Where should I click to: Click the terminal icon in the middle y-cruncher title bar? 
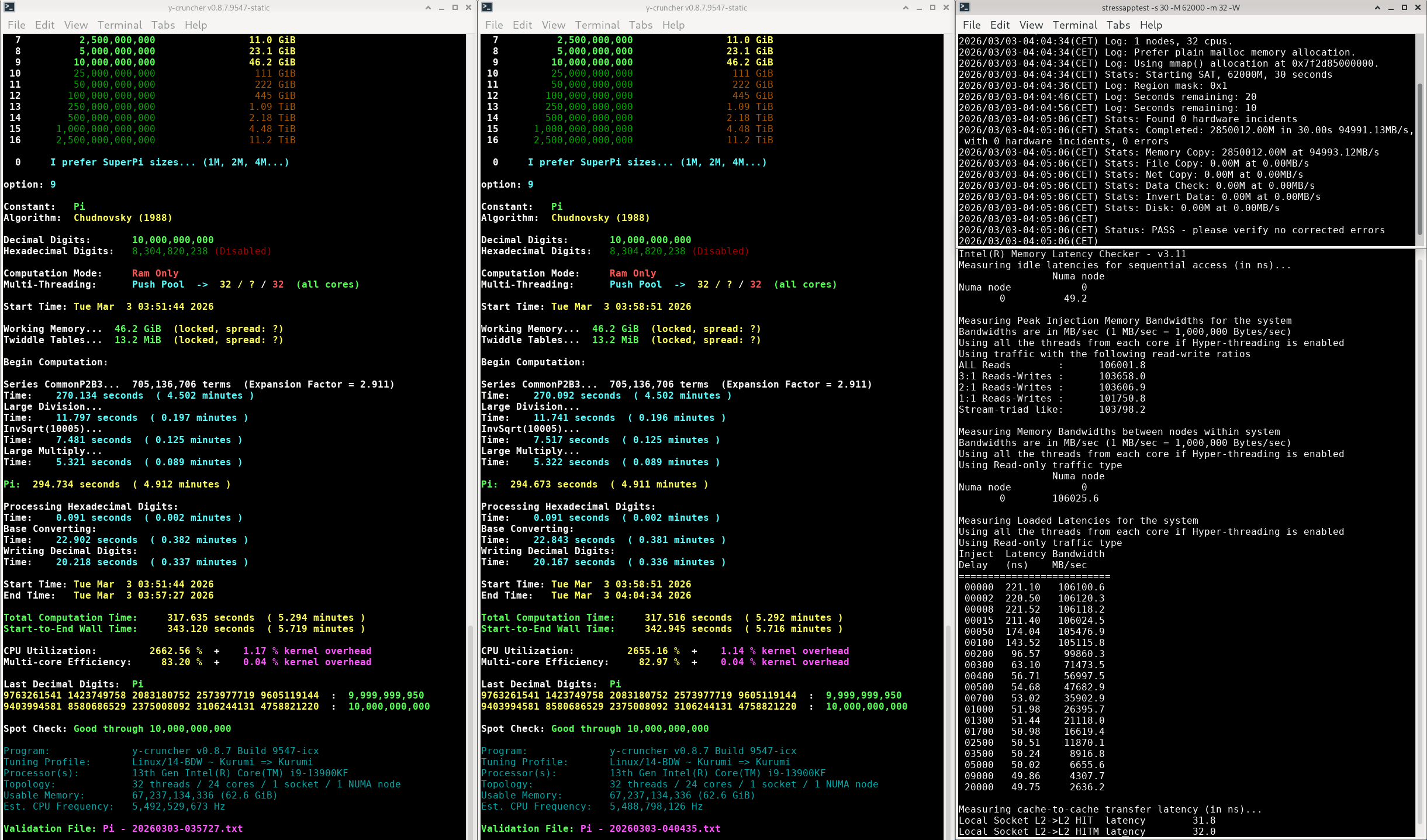click(x=487, y=8)
